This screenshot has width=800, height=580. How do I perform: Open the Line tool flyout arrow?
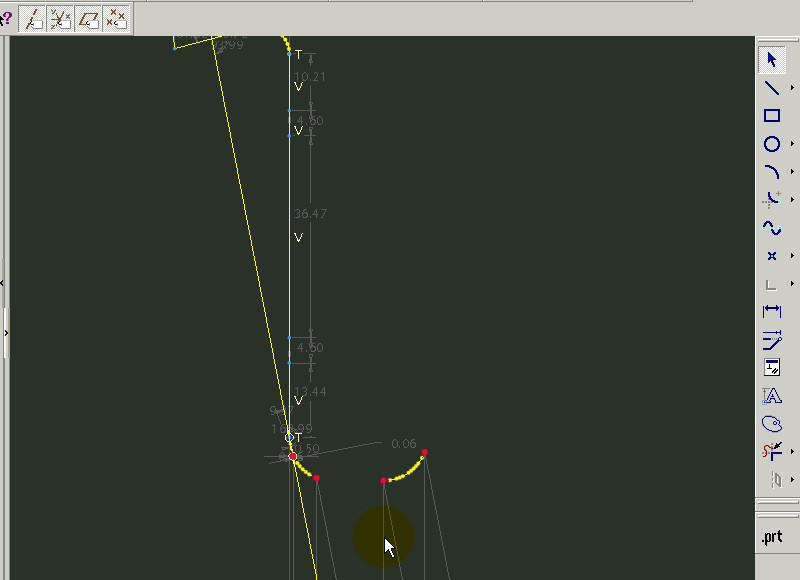(x=792, y=88)
